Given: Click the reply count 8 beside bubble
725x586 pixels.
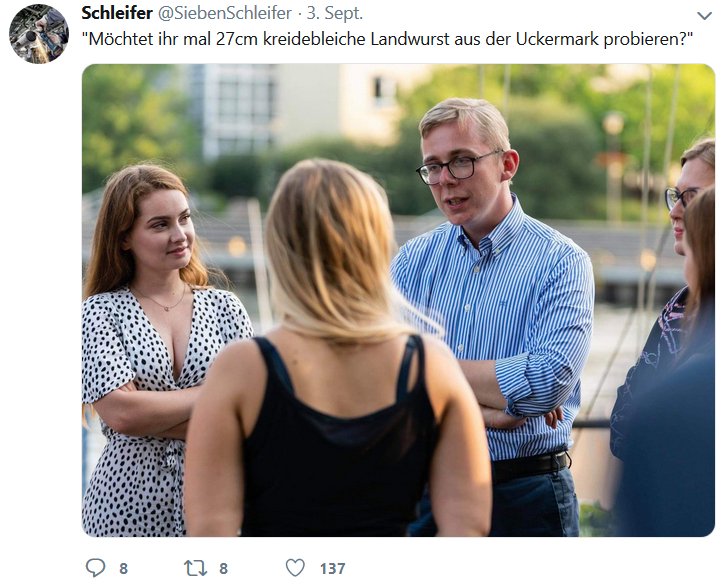Looking at the screenshot, I should tap(123, 568).
